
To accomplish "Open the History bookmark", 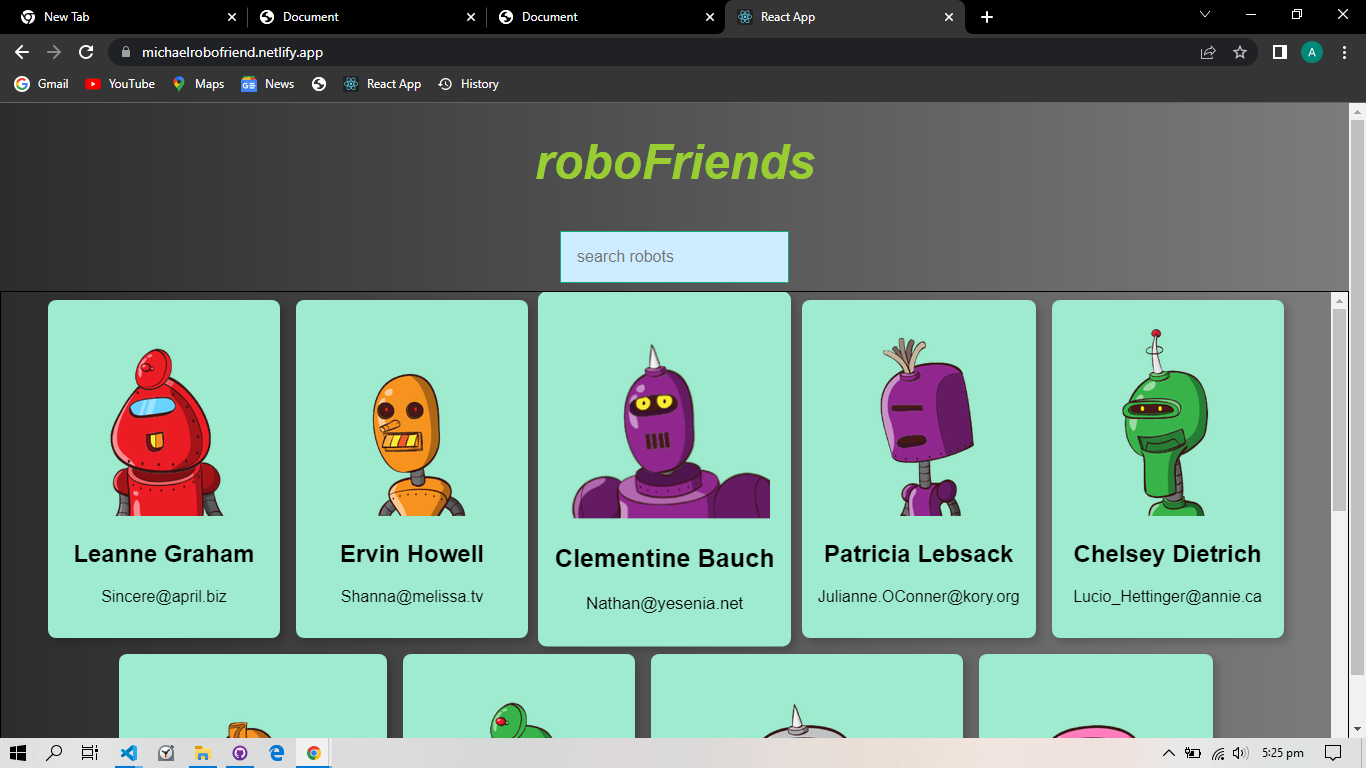I will click(x=468, y=84).
